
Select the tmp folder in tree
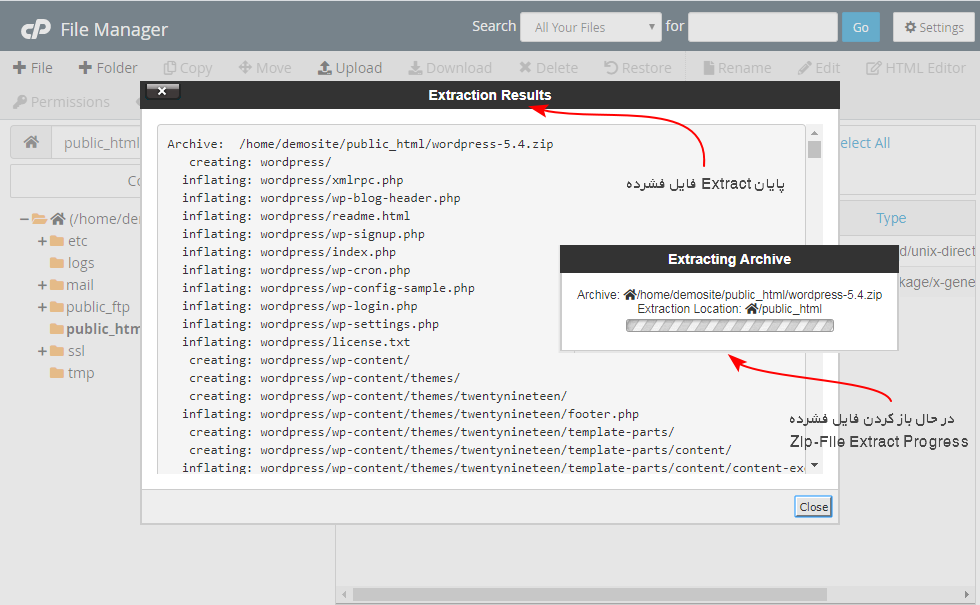click(72, 373)
